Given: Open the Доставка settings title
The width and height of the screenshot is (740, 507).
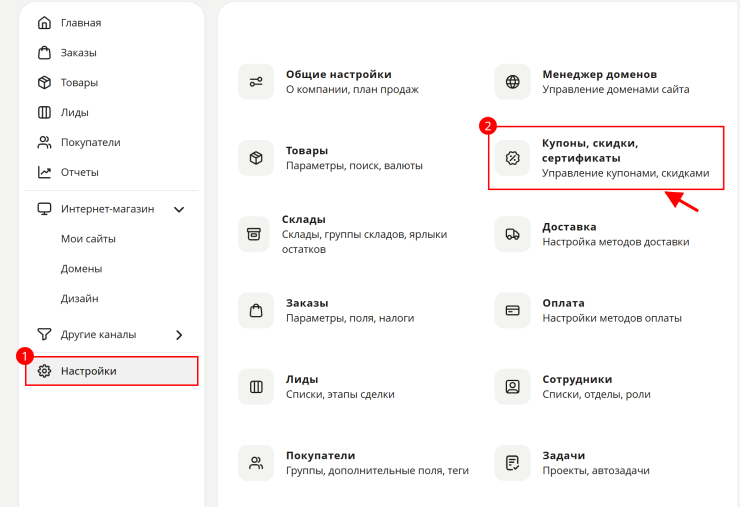Looking at the screenshot, I should click(569, 227).
